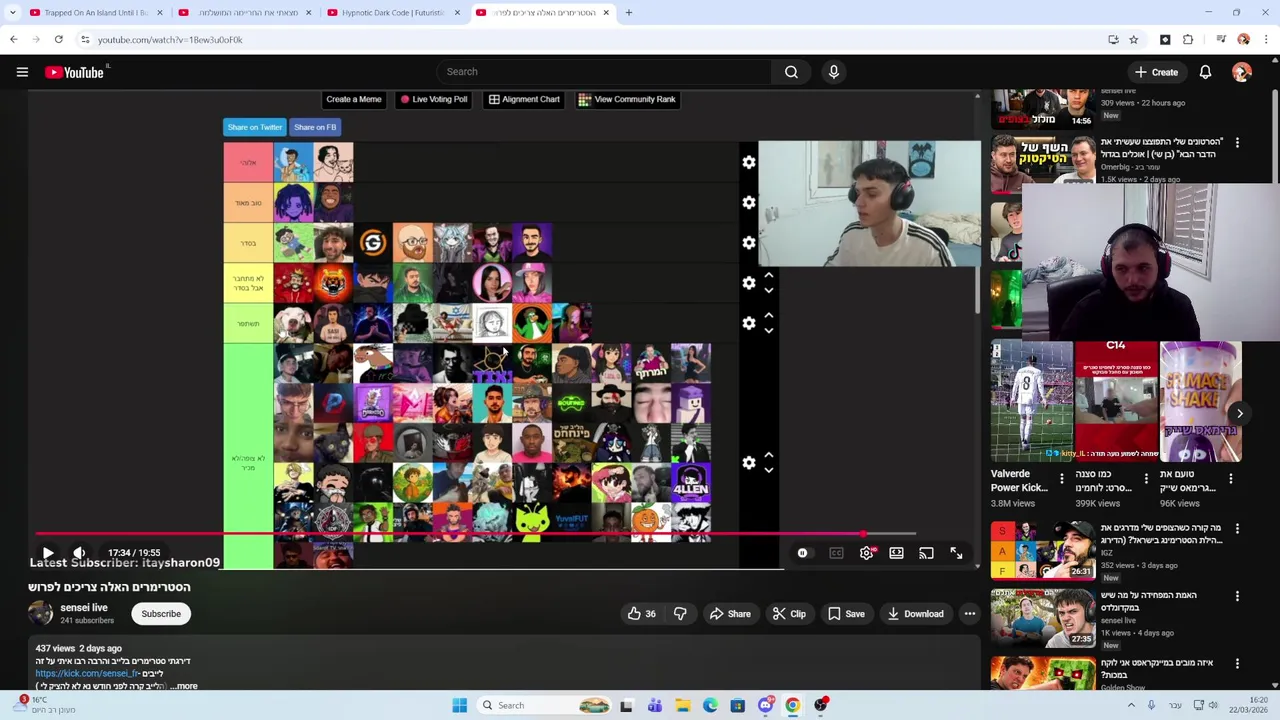Dislike the video with thumbs down
The width and height of the screenshot is (1280, 720).
pyautogui.click(x=680, y=614)
